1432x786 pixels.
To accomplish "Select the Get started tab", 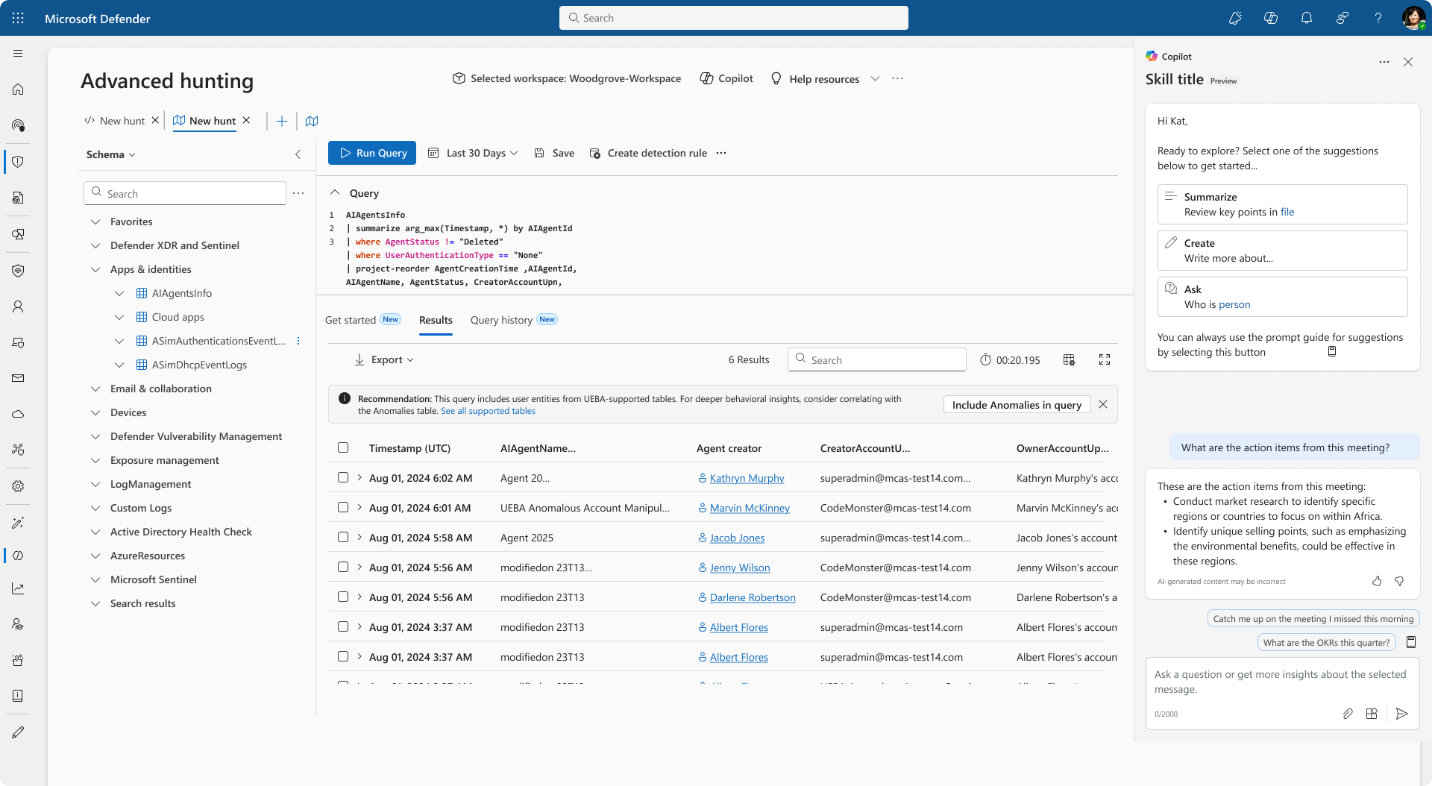I will 351,319.
